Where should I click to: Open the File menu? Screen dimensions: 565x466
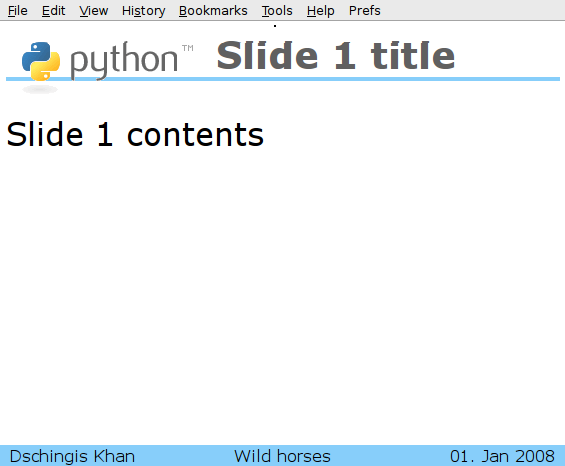coord(18,11)
